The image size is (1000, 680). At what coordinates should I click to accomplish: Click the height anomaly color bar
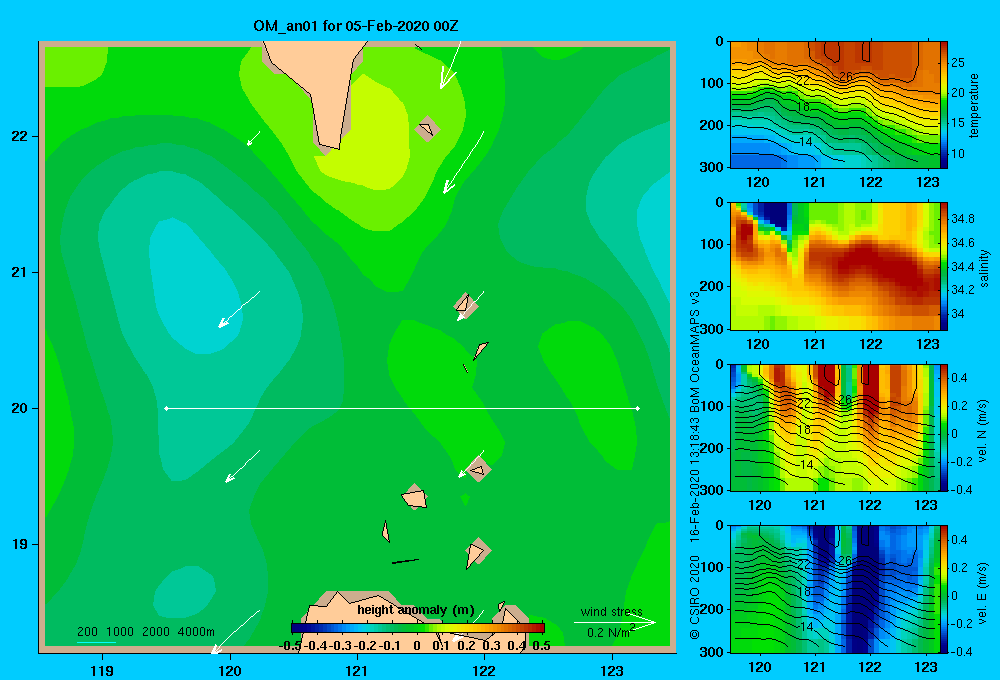click(x=418, y=628)
